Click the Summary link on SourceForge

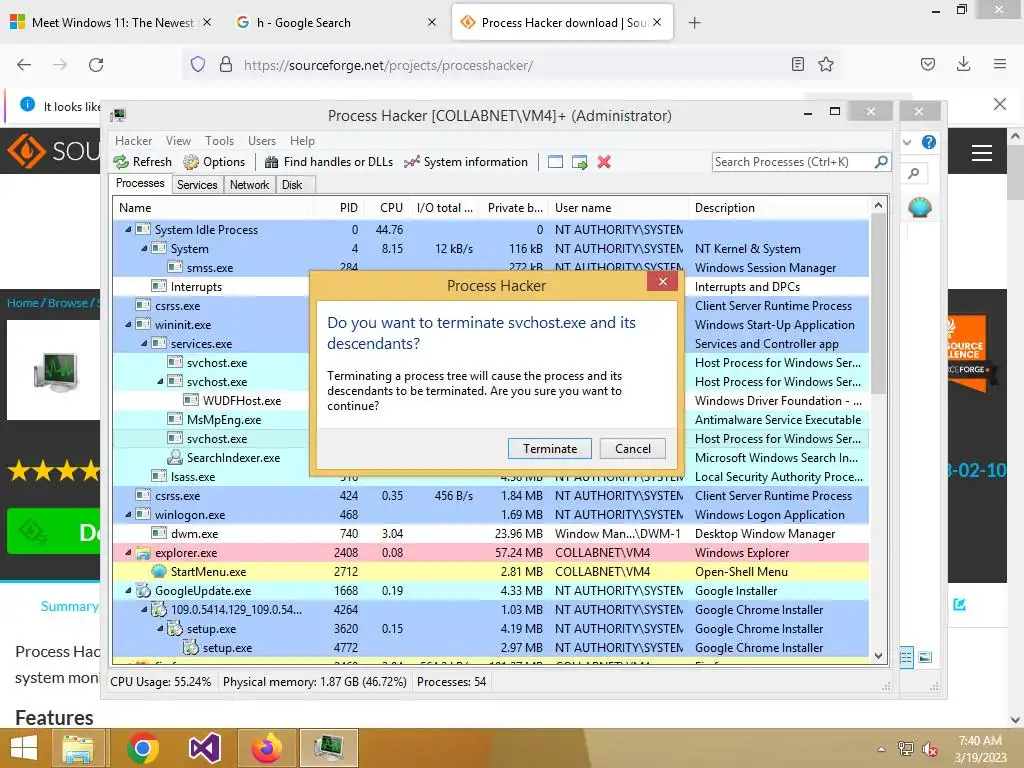pos(69,607)
